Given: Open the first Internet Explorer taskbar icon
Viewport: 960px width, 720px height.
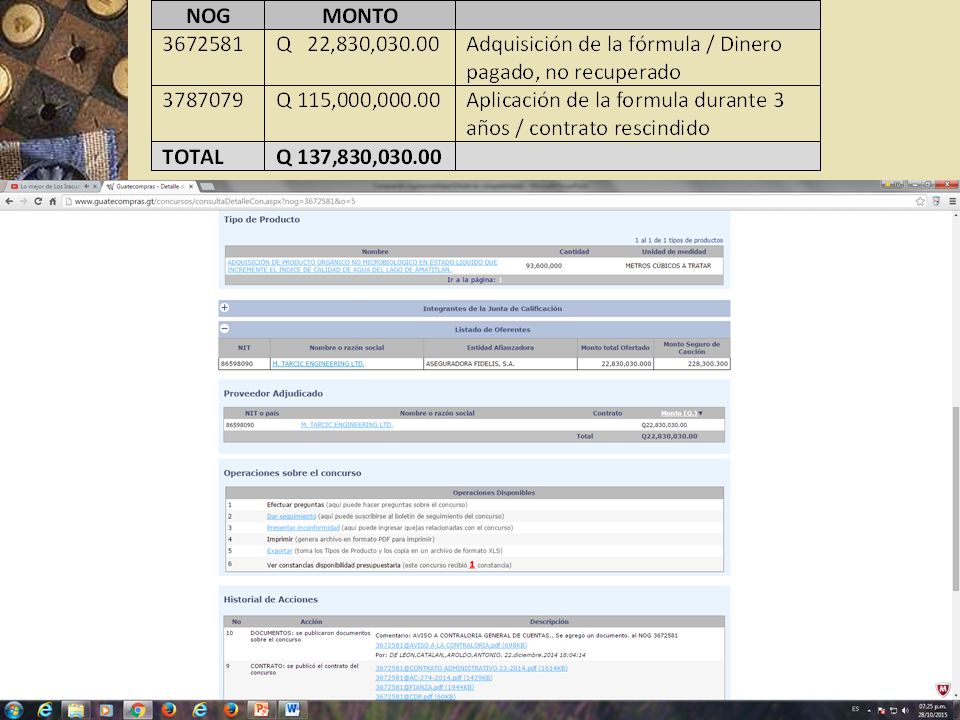Looking at the screenshot, I should click(45, 710).
